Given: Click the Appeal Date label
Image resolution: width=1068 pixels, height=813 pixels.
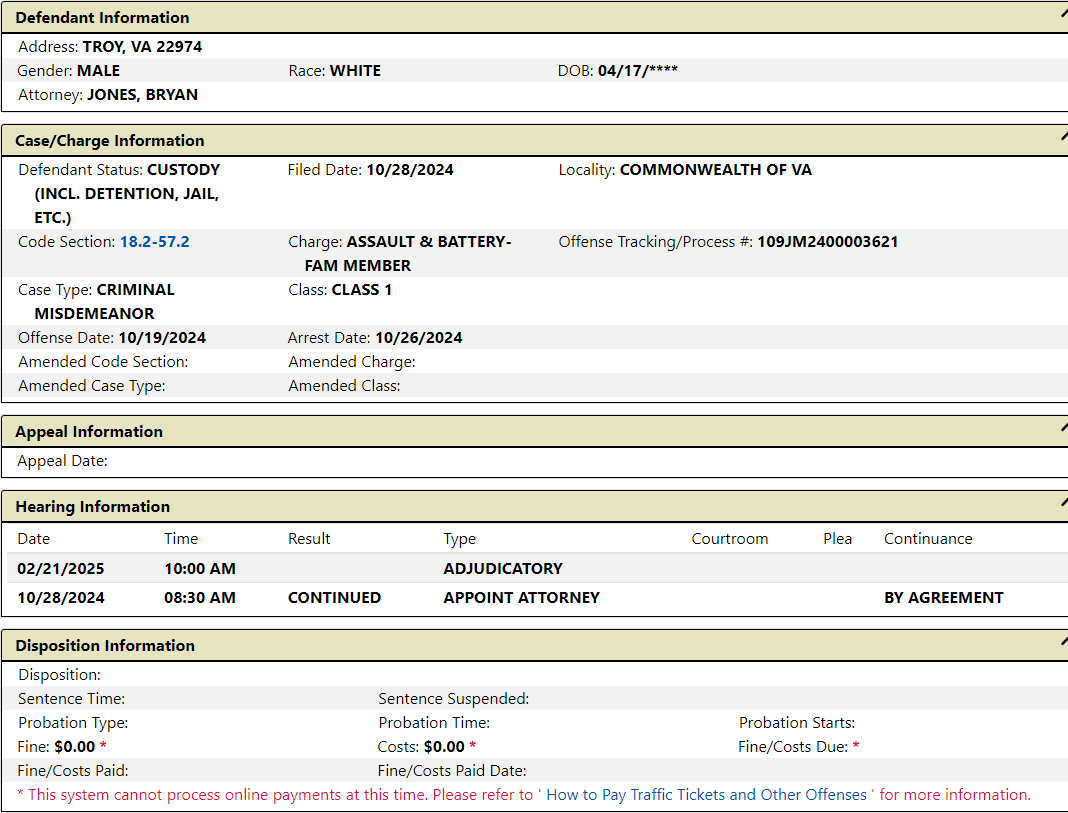Looking at the screenshot, I should pos(62,461).
